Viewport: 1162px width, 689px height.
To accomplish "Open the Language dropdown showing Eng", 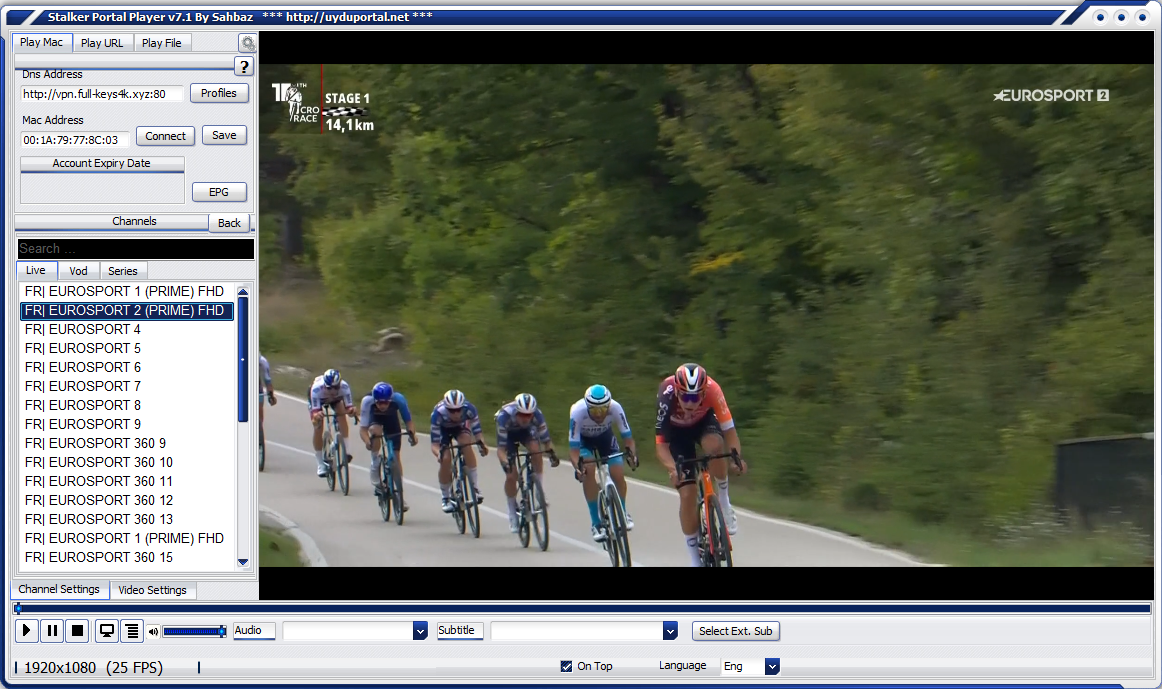I will pos(771,666).
